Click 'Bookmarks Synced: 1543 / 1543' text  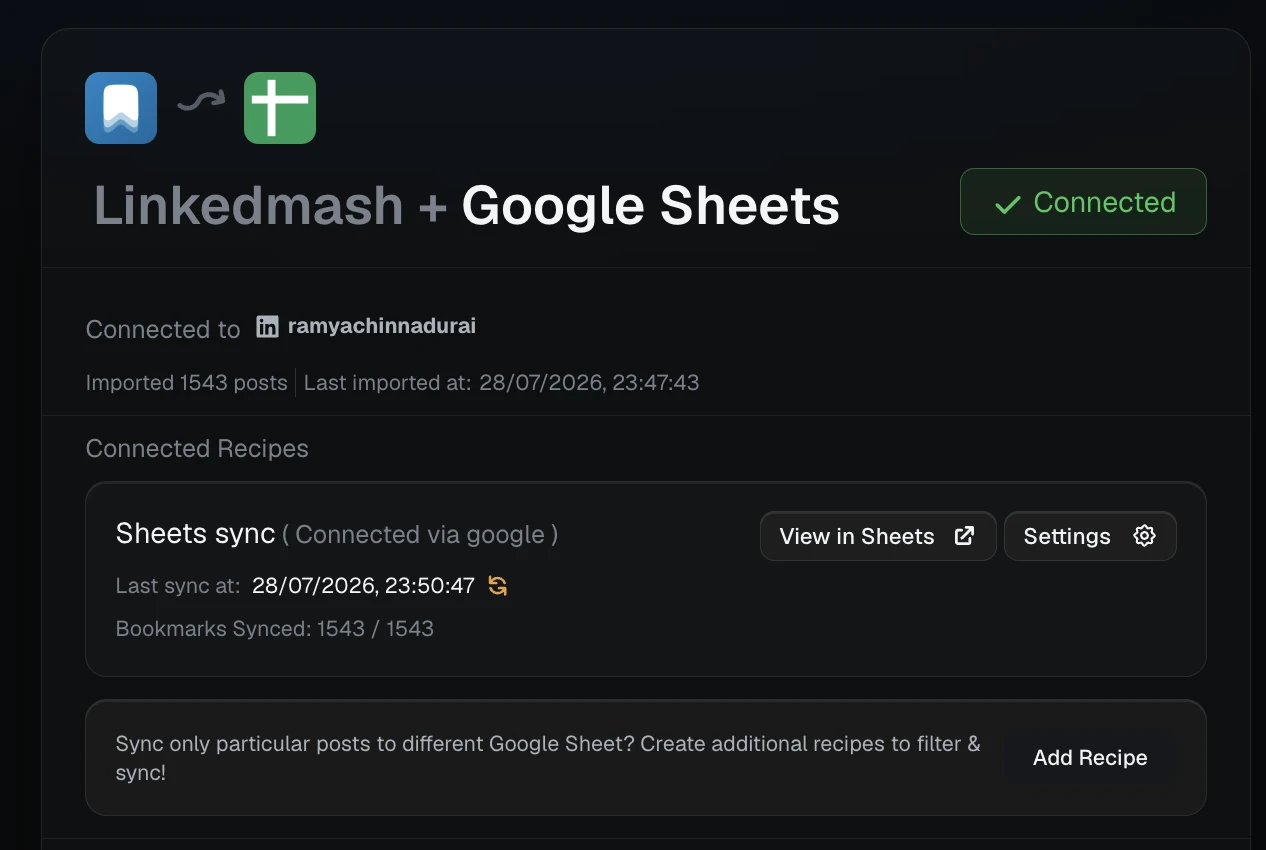(275, 629)
